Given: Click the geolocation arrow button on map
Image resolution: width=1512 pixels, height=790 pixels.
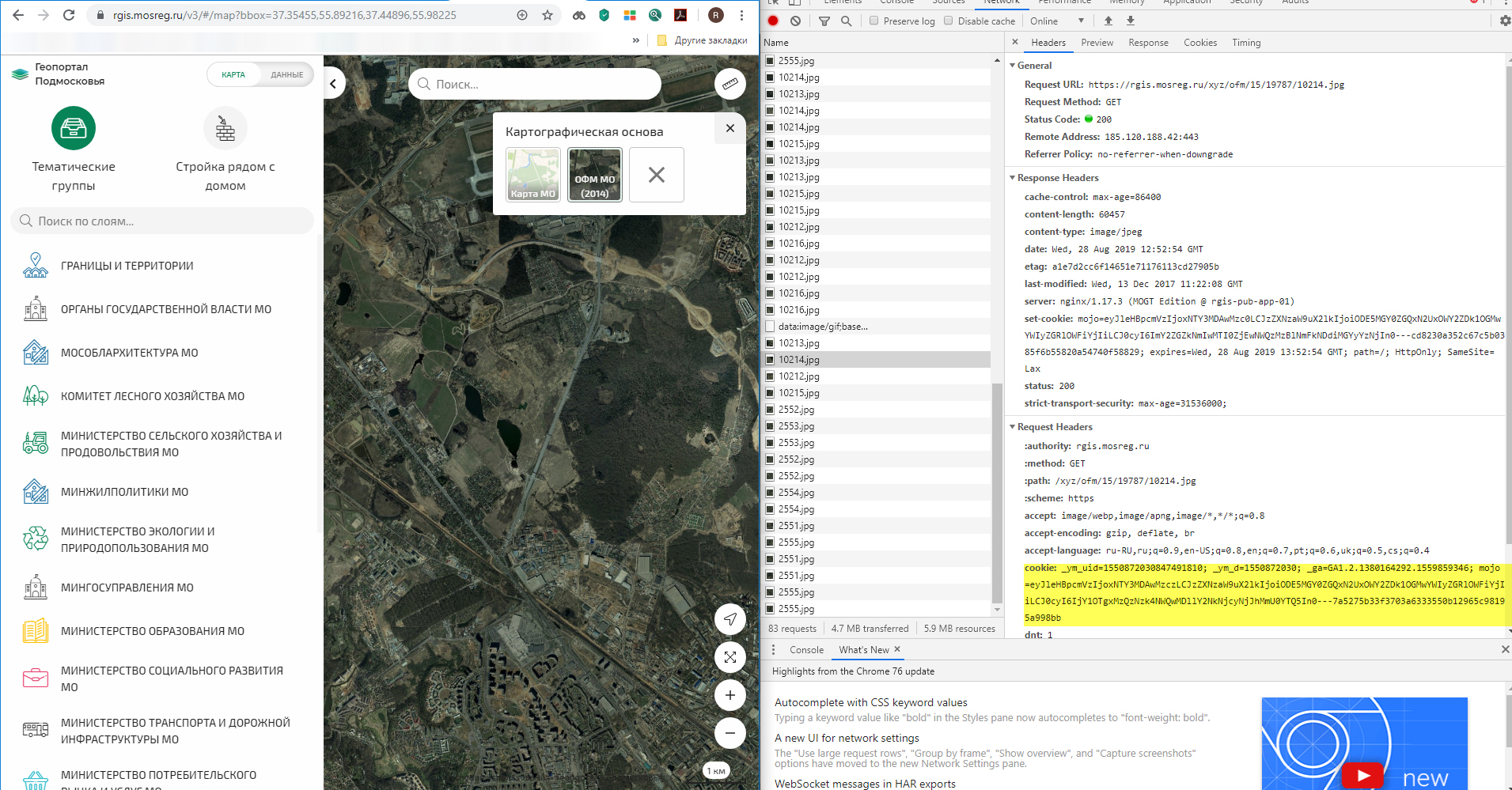Looking at the screenshot, I should (x=729, y=619).
